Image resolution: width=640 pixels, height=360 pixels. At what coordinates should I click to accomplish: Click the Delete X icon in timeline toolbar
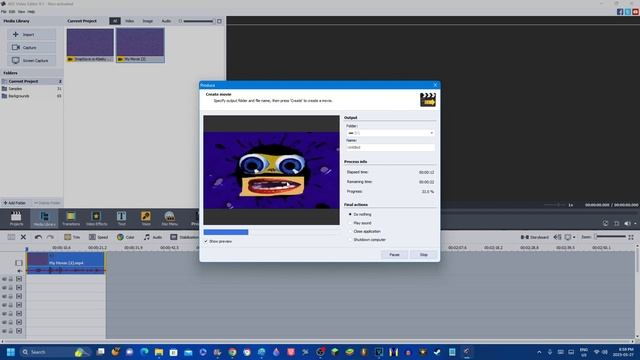point(23,237)
